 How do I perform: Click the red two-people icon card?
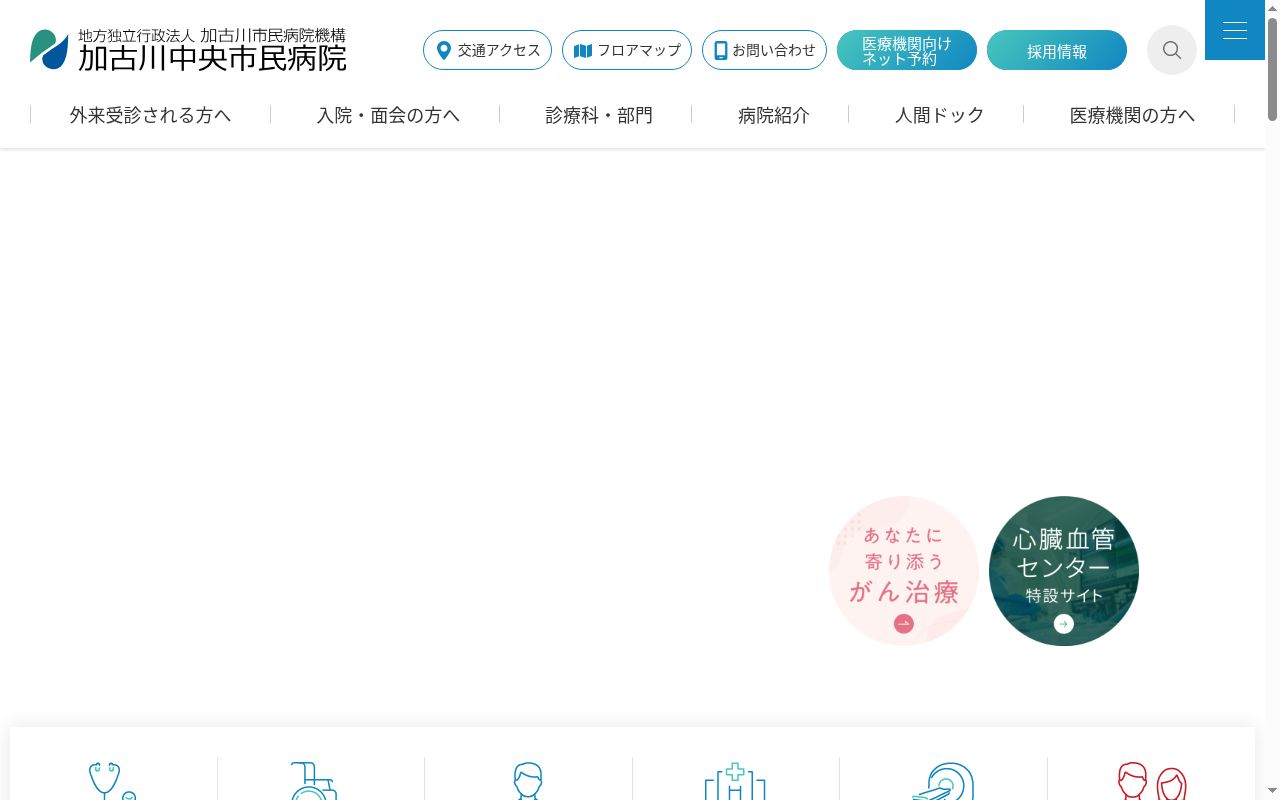pyautogui.click(x=1152, y=781)
